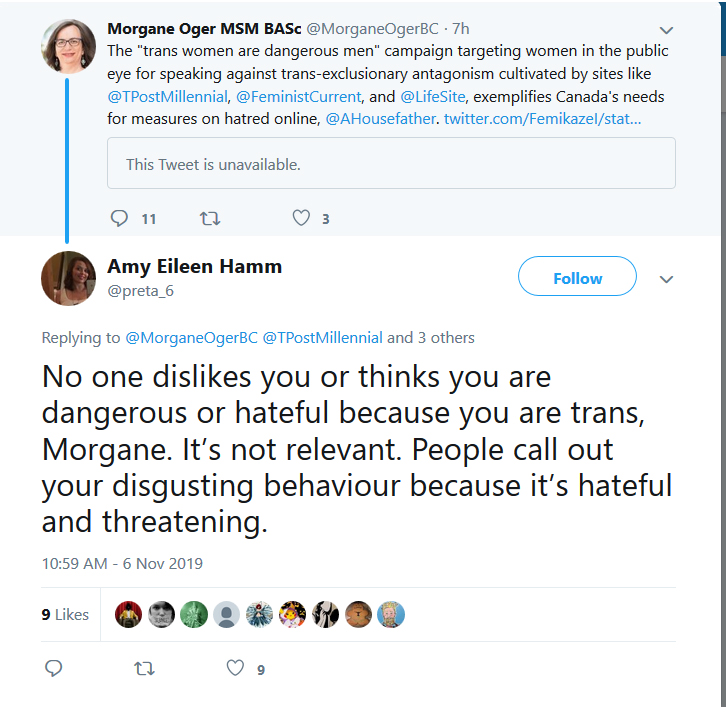This screenshot has width=726, height=721.
Task: Reply to Morgane Oger's tweet
Action: 119,218
